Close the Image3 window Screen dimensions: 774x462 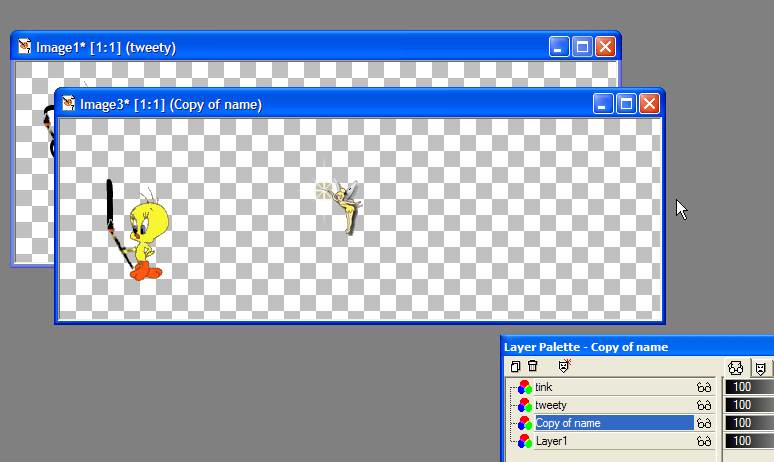649,104
